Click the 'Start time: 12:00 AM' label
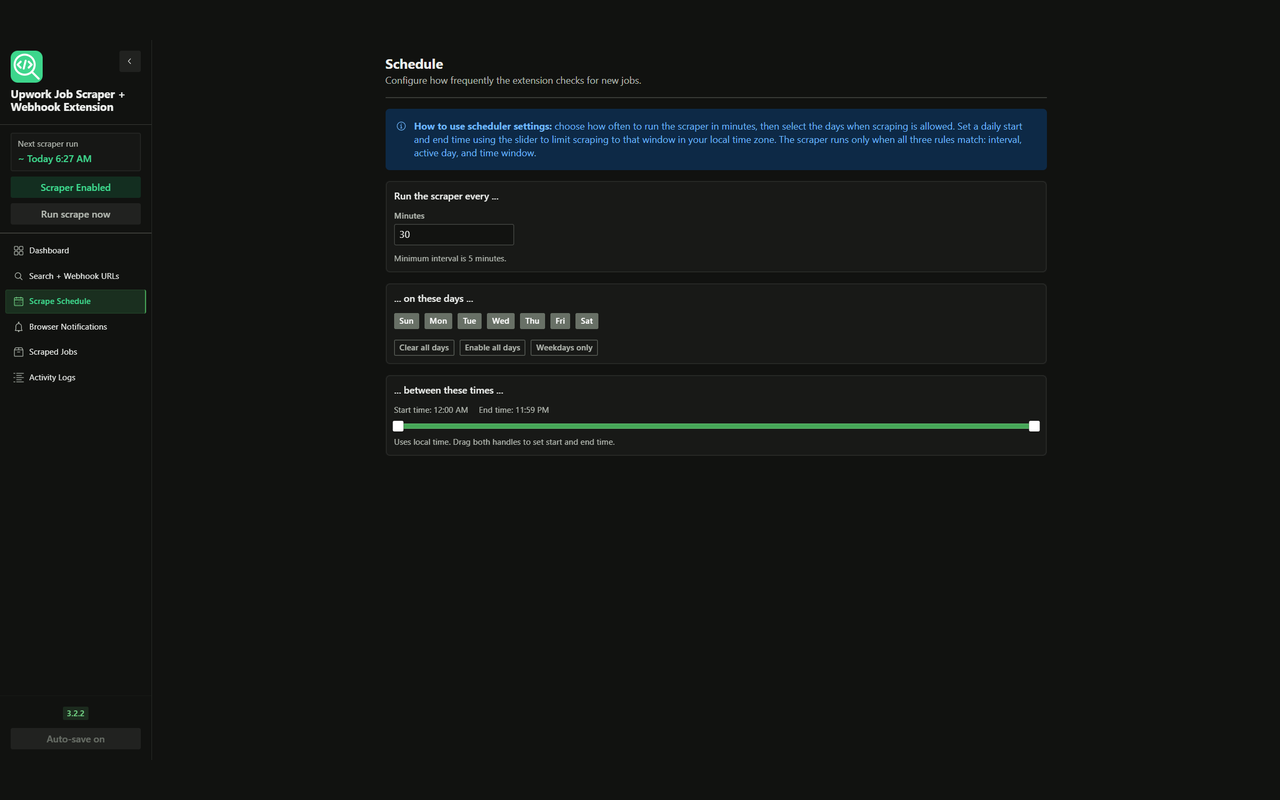 coord(431,410)
